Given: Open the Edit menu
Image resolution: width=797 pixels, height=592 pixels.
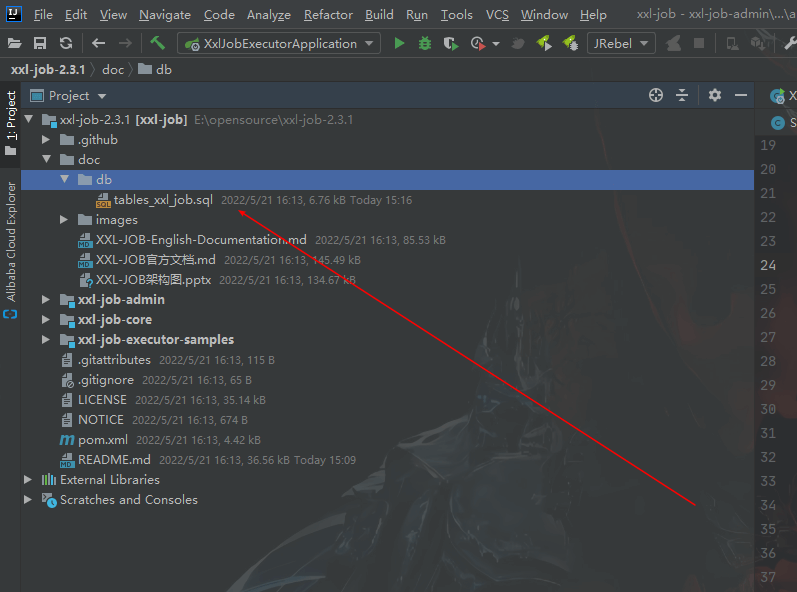Looking at the screenshot, I should coord(76,15).
